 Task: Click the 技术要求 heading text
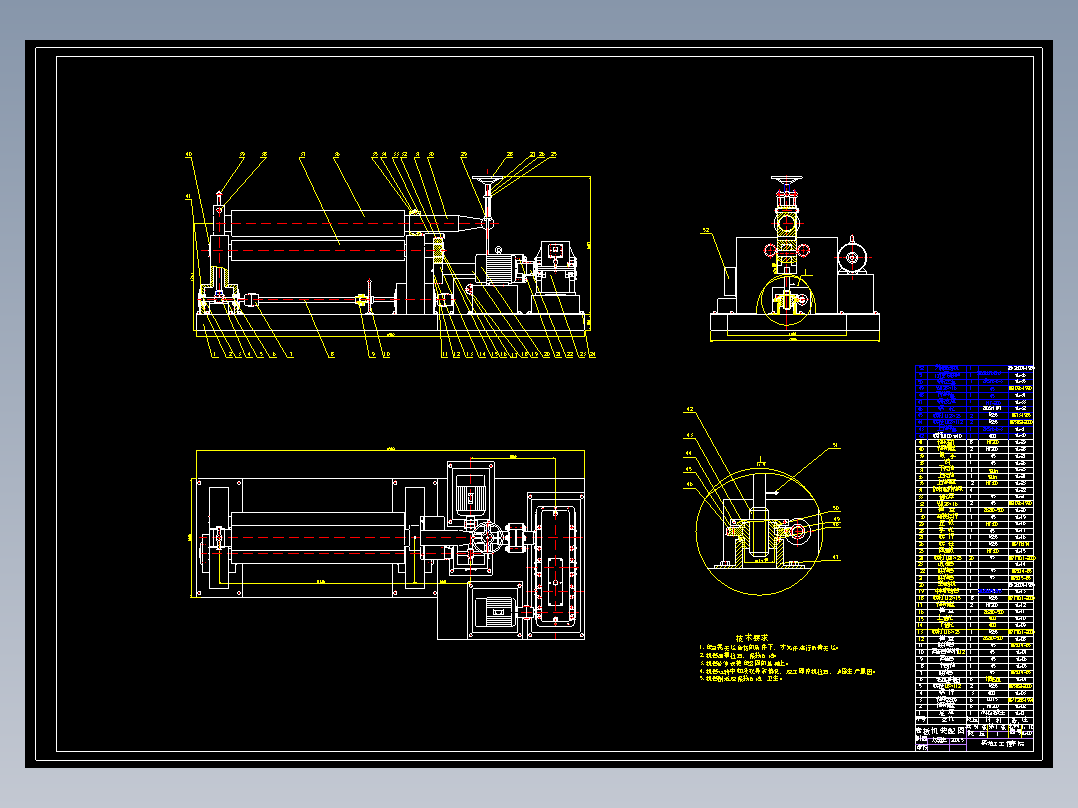coord(752,637)
